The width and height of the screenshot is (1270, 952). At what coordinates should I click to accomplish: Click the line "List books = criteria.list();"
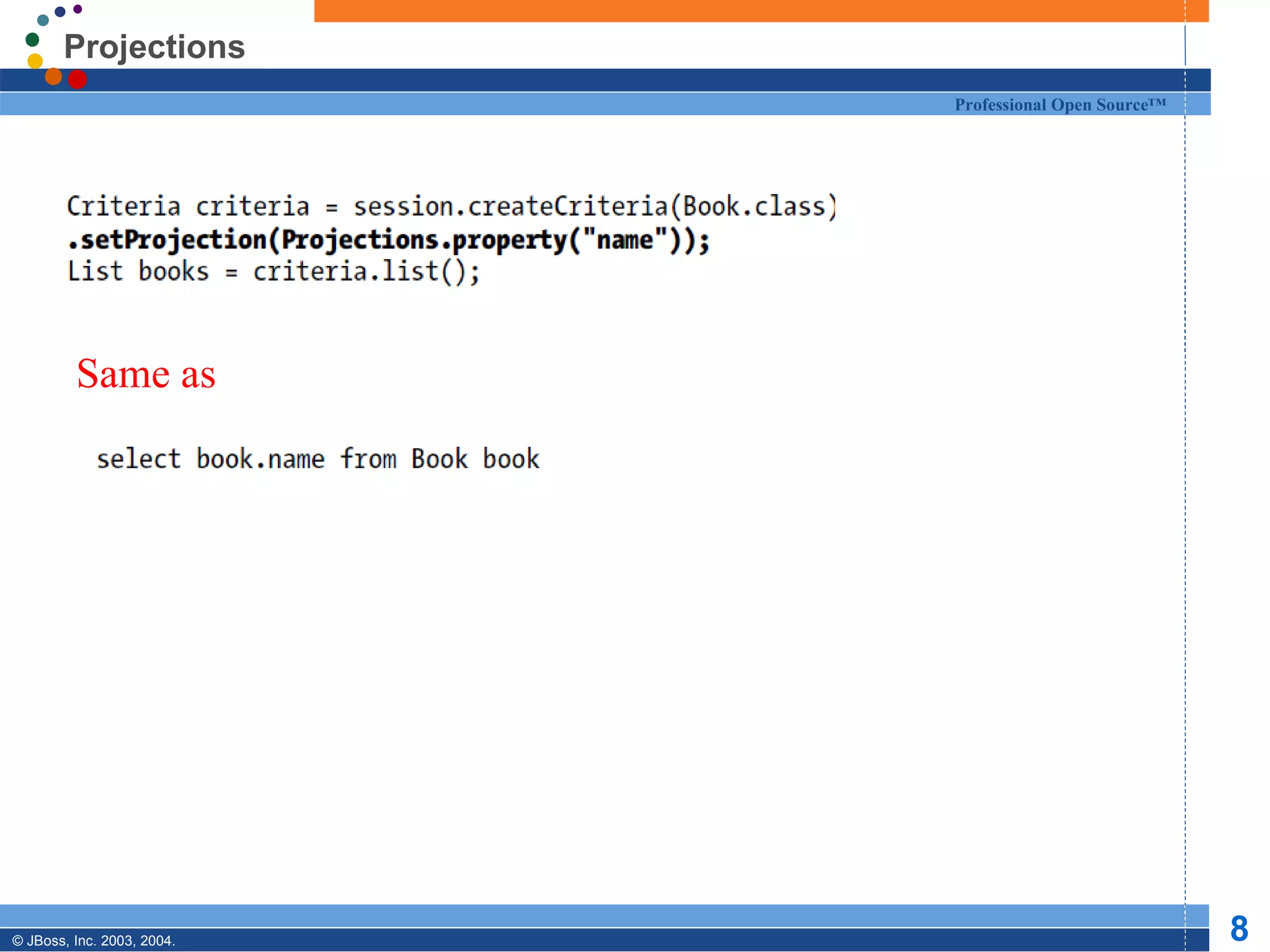273,272
